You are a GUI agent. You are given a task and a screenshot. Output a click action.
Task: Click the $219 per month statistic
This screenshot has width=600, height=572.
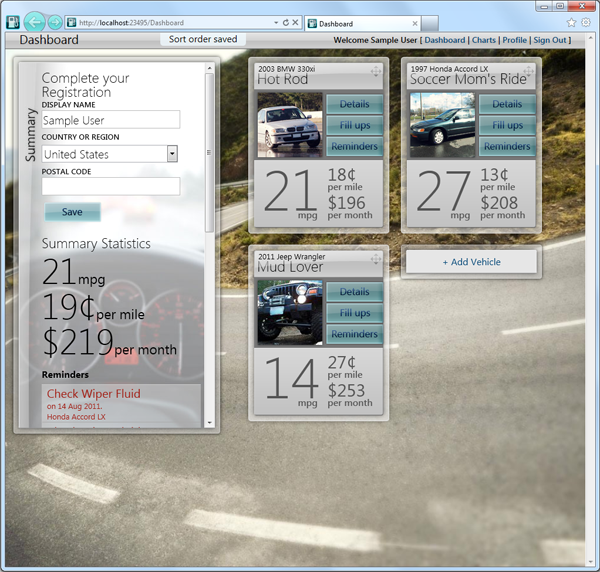click(x=109, y=342)
